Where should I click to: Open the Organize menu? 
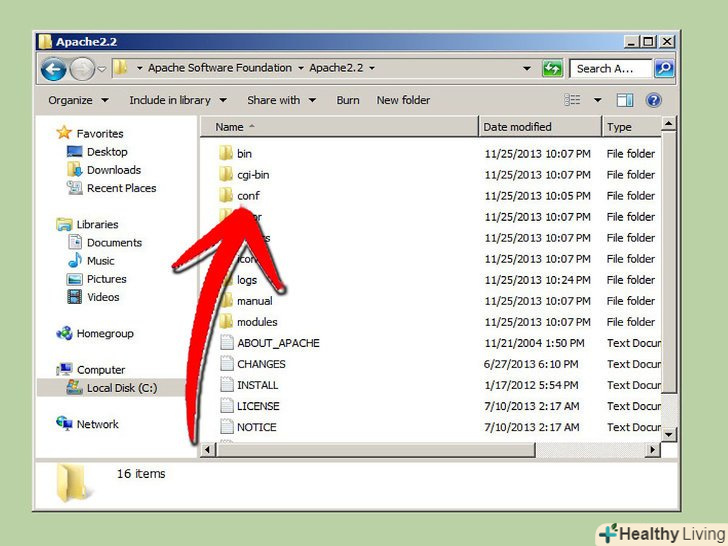[x=76, y=100]
